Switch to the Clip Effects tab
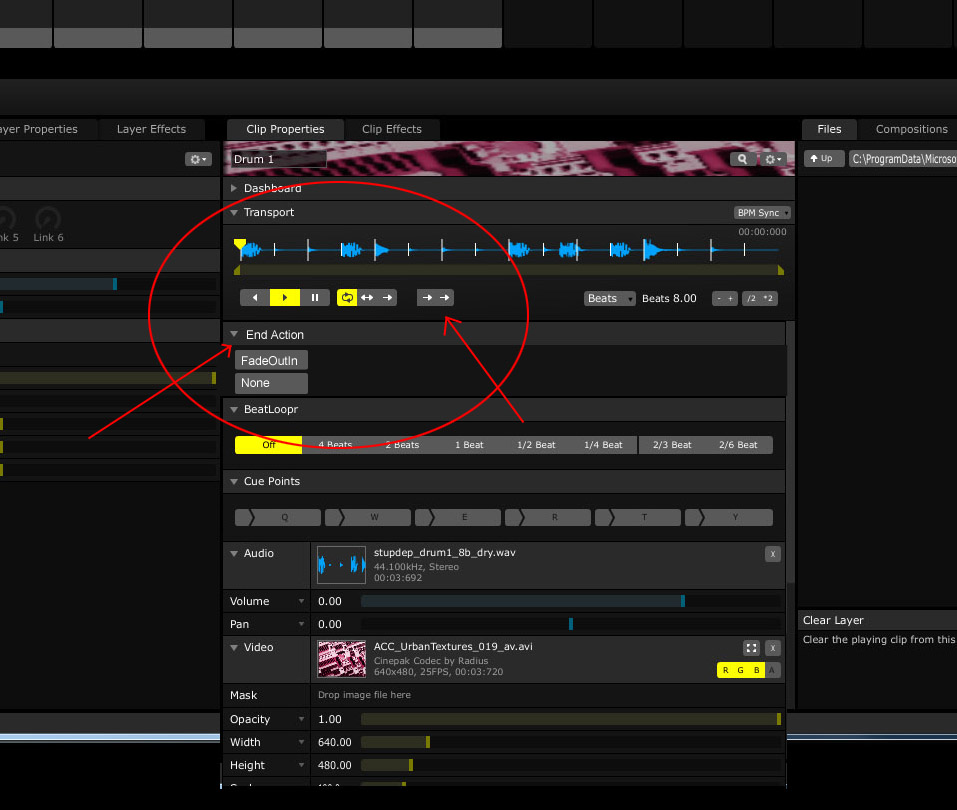 392,129
